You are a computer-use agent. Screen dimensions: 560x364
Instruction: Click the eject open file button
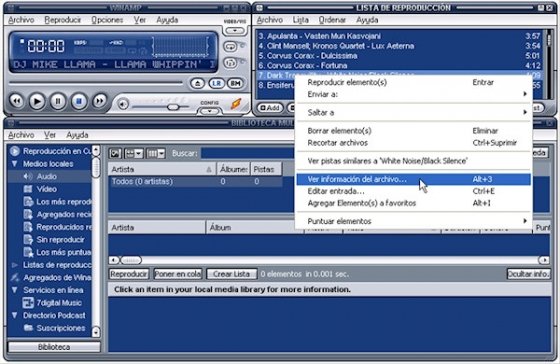(x=198, y=84)
